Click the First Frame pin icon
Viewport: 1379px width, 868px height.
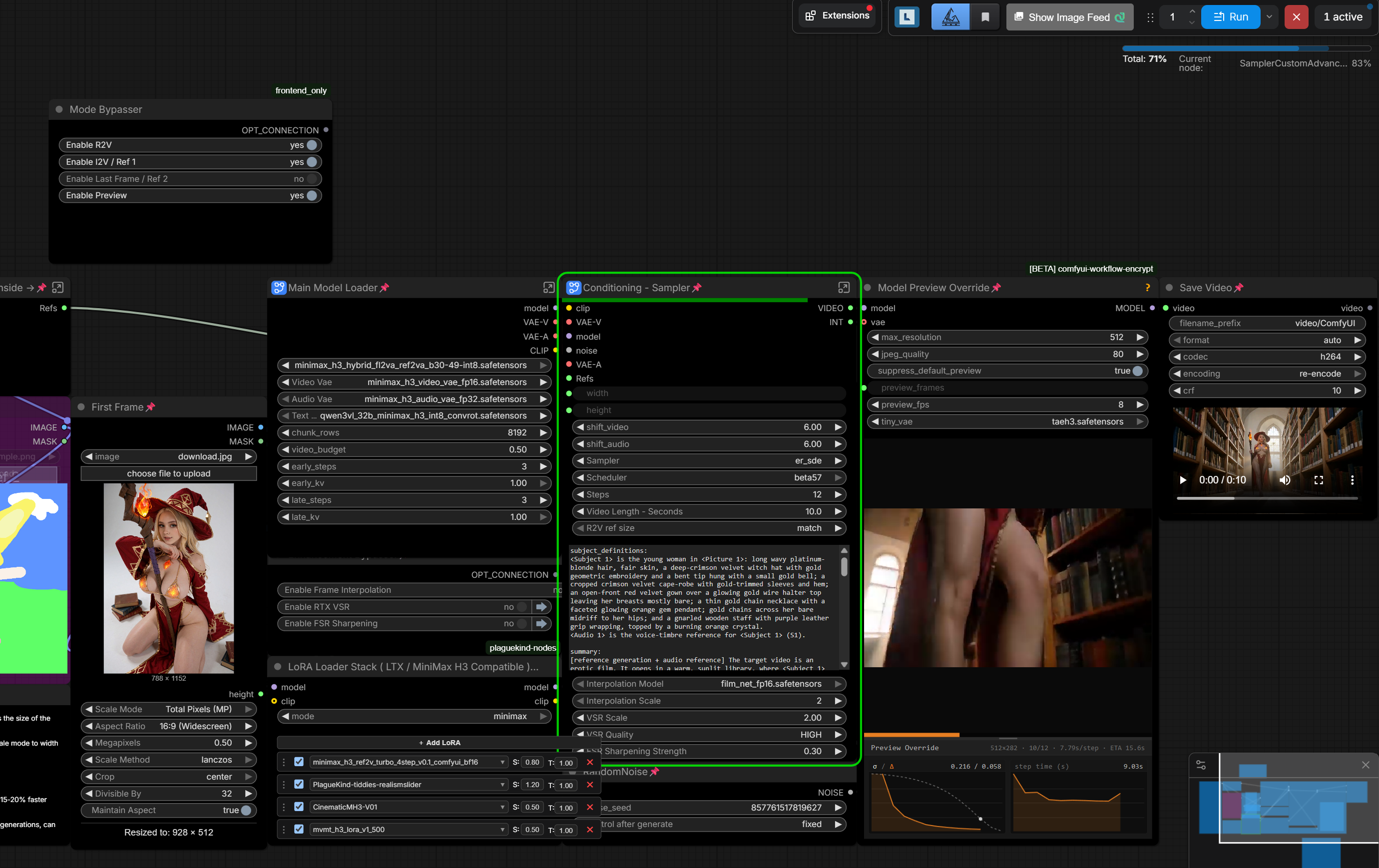151,407
